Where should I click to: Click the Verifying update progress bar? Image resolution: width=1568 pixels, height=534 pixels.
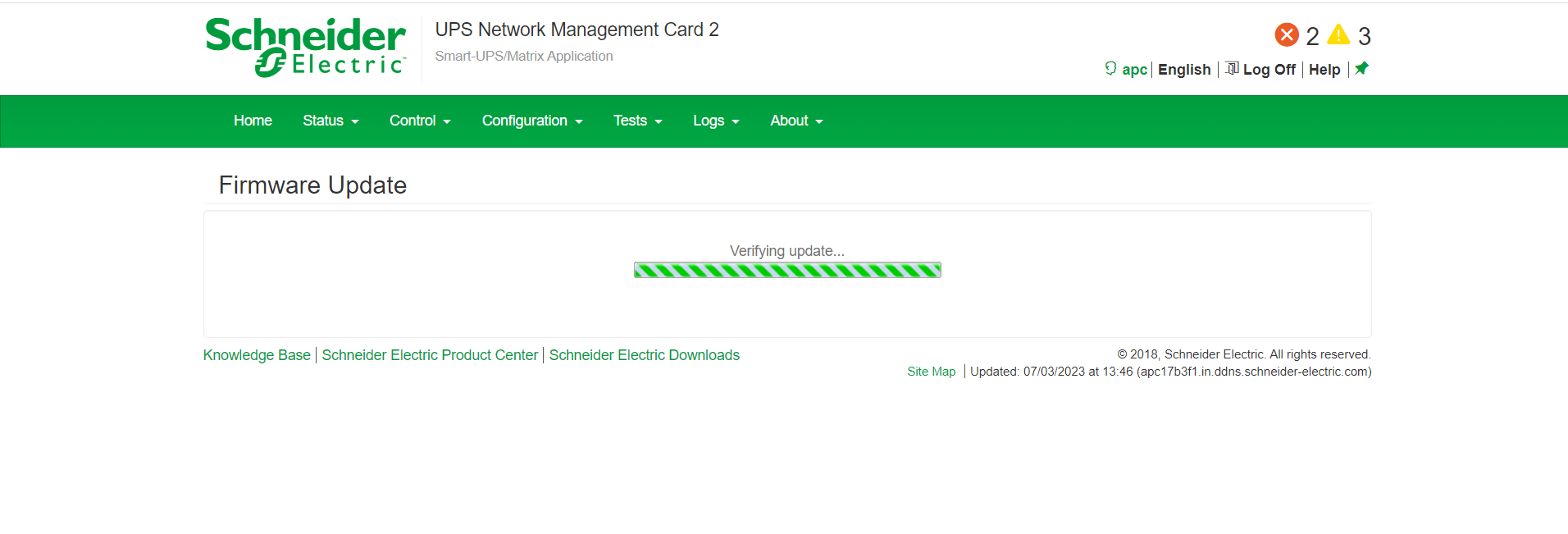pos(787,270)
